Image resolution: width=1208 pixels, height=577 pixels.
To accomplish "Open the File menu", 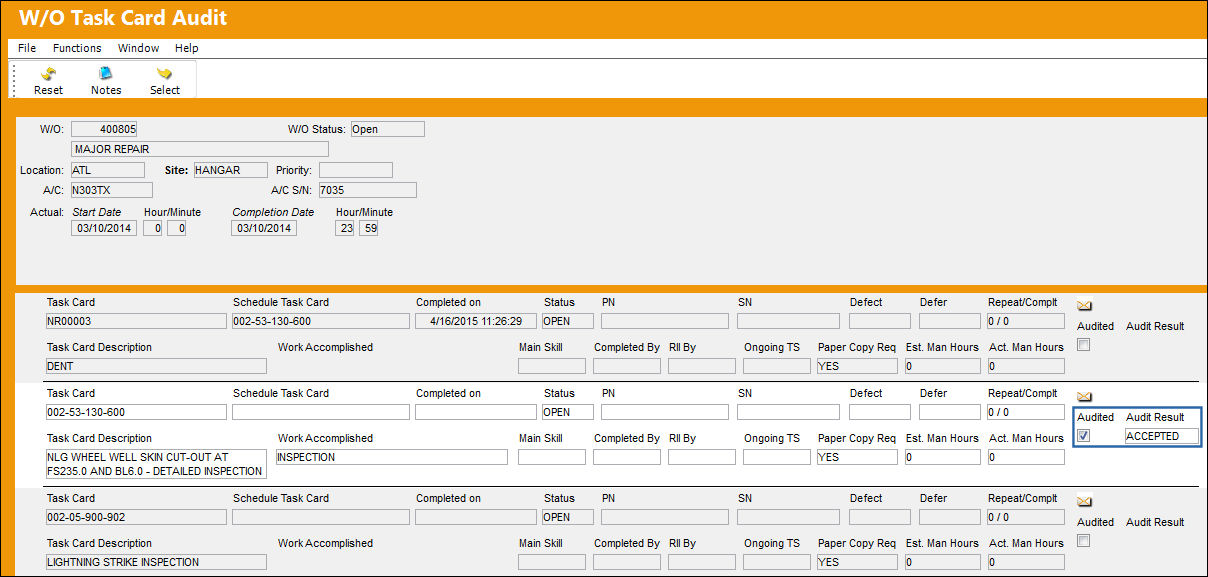I will [x=27, y=48].
